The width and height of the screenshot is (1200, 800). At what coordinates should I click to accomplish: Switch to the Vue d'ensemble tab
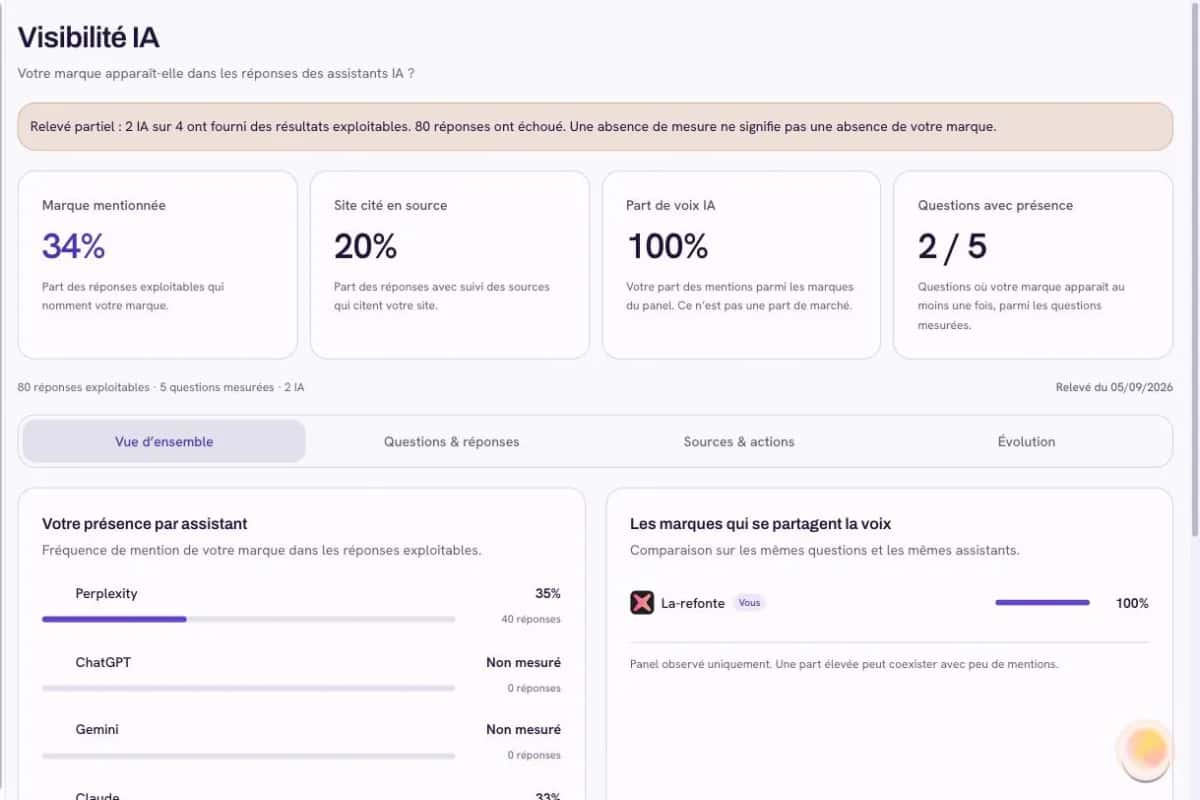tap(164, 441)
